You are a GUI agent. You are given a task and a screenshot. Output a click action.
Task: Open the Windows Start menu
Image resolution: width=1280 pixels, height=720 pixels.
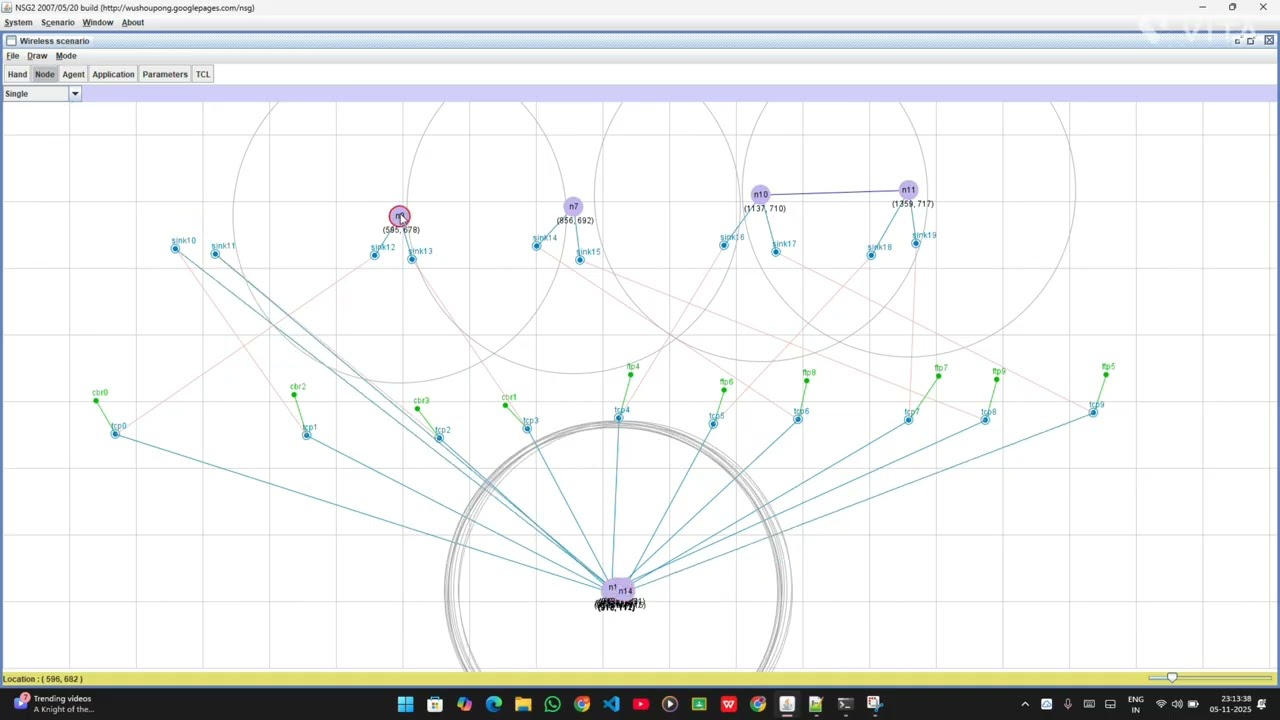tap(405, 704)
